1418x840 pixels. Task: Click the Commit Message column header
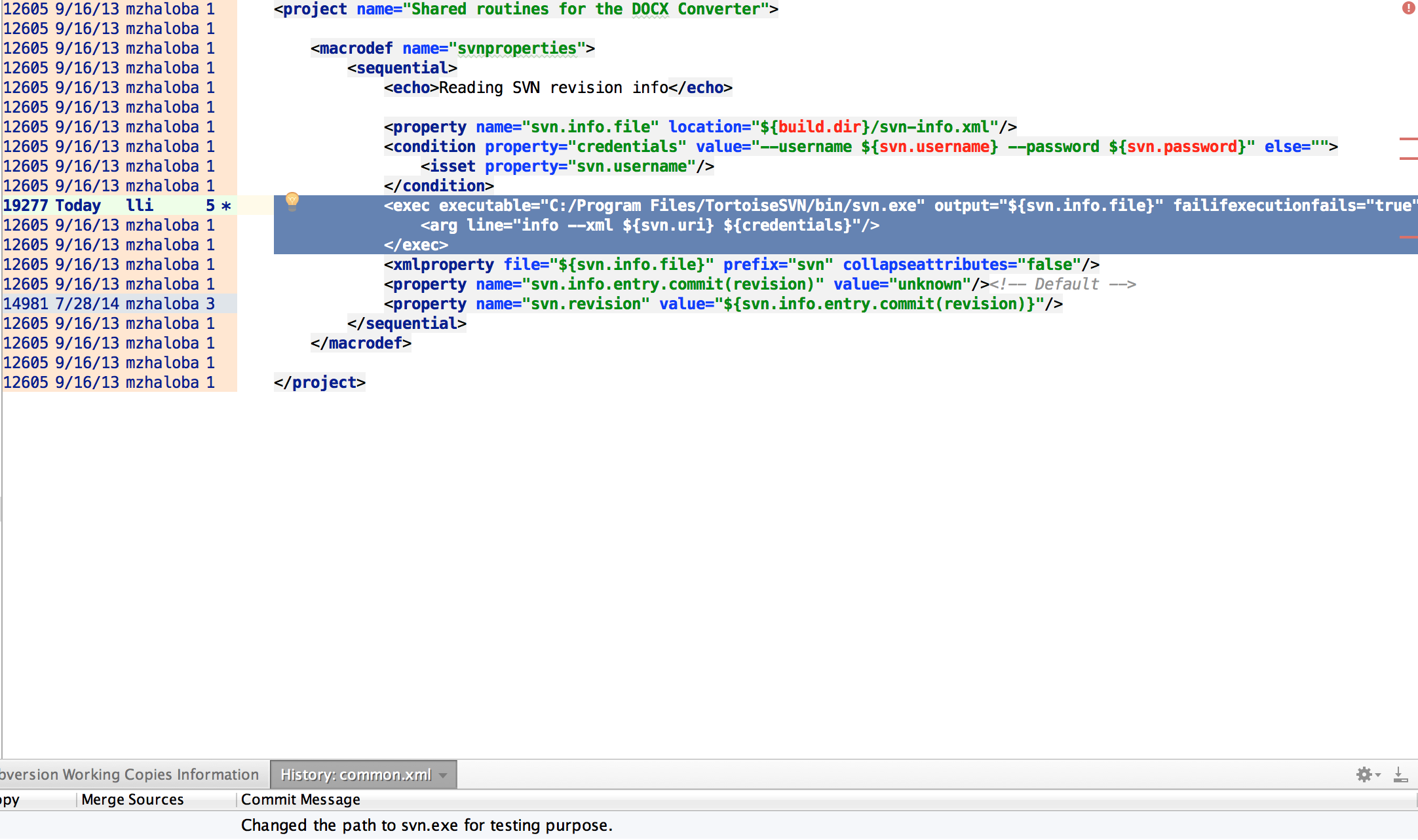(x=301, y=799)
